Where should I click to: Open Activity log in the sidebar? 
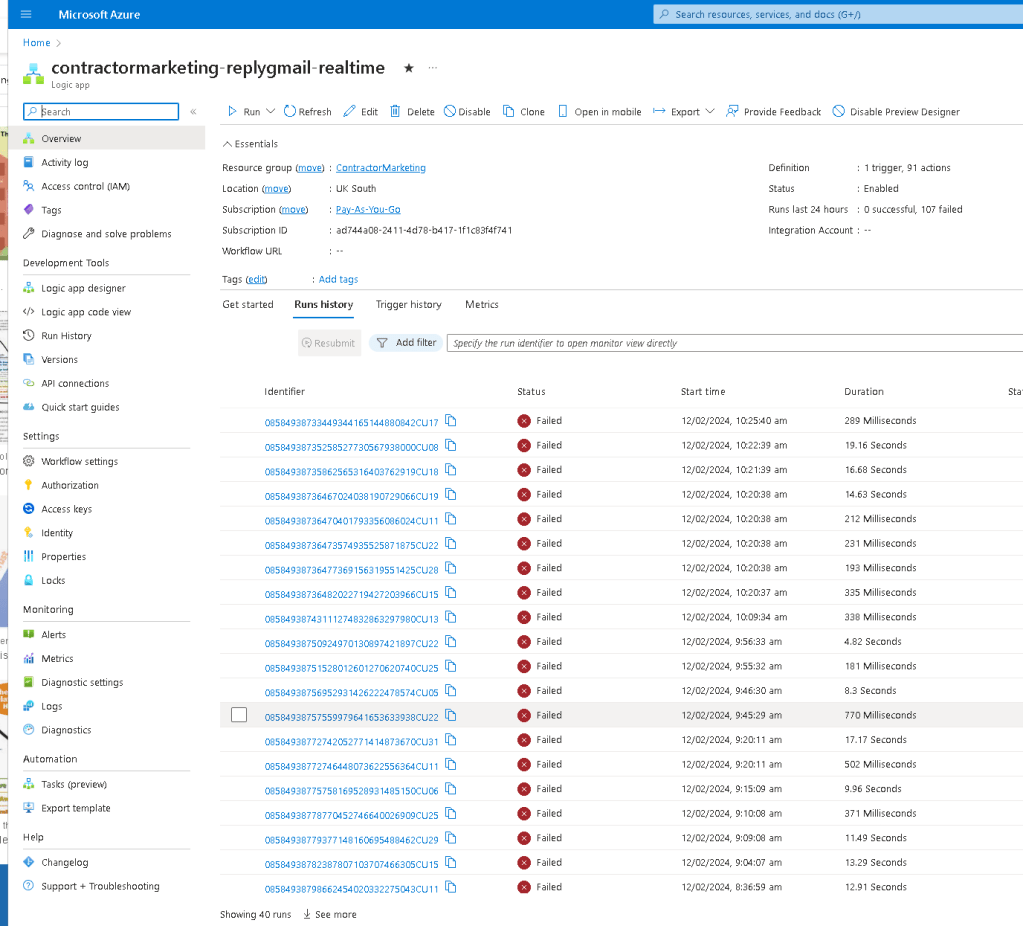click(65, 162)
